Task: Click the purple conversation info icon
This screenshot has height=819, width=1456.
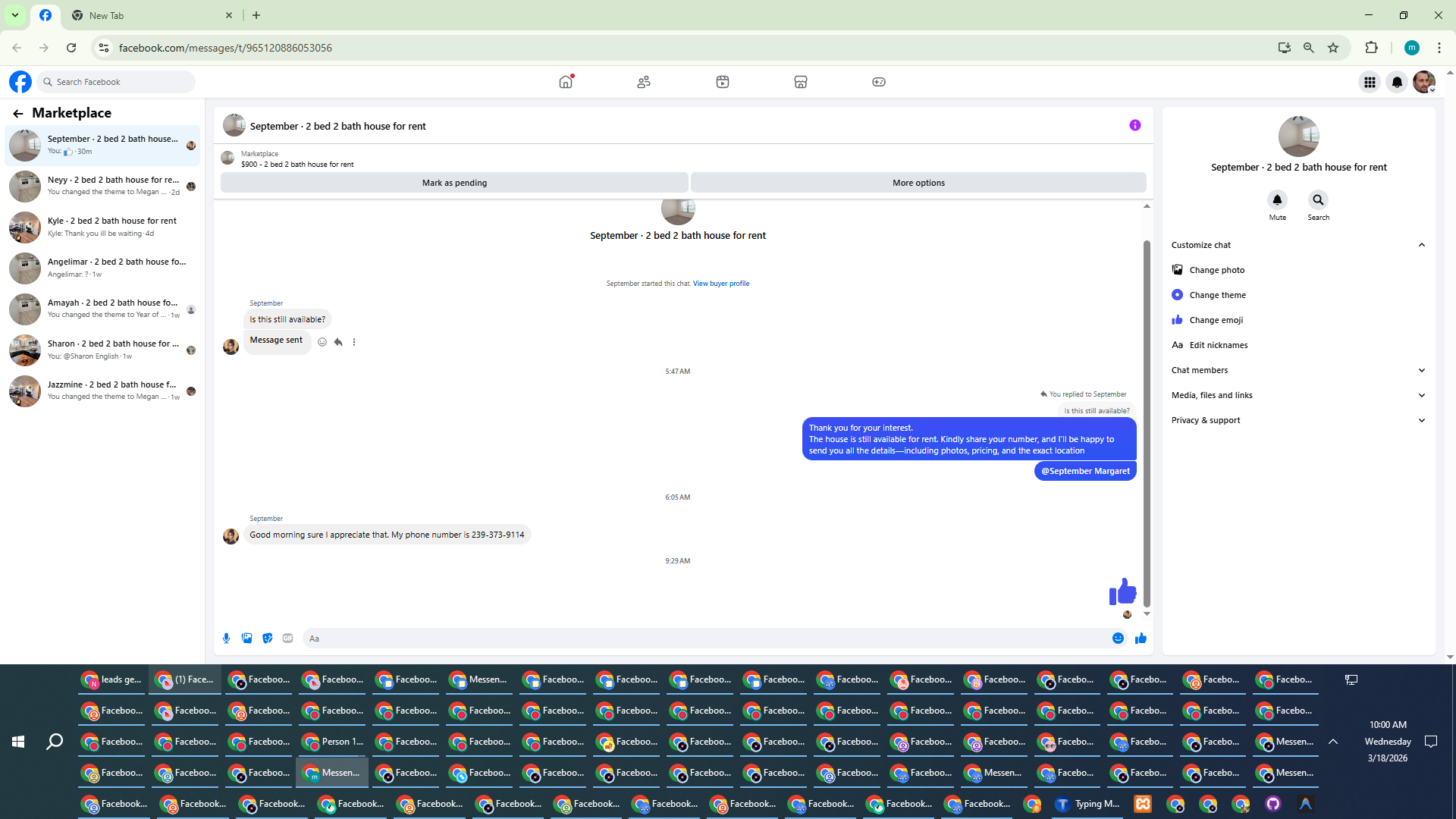Action: 1134,126
